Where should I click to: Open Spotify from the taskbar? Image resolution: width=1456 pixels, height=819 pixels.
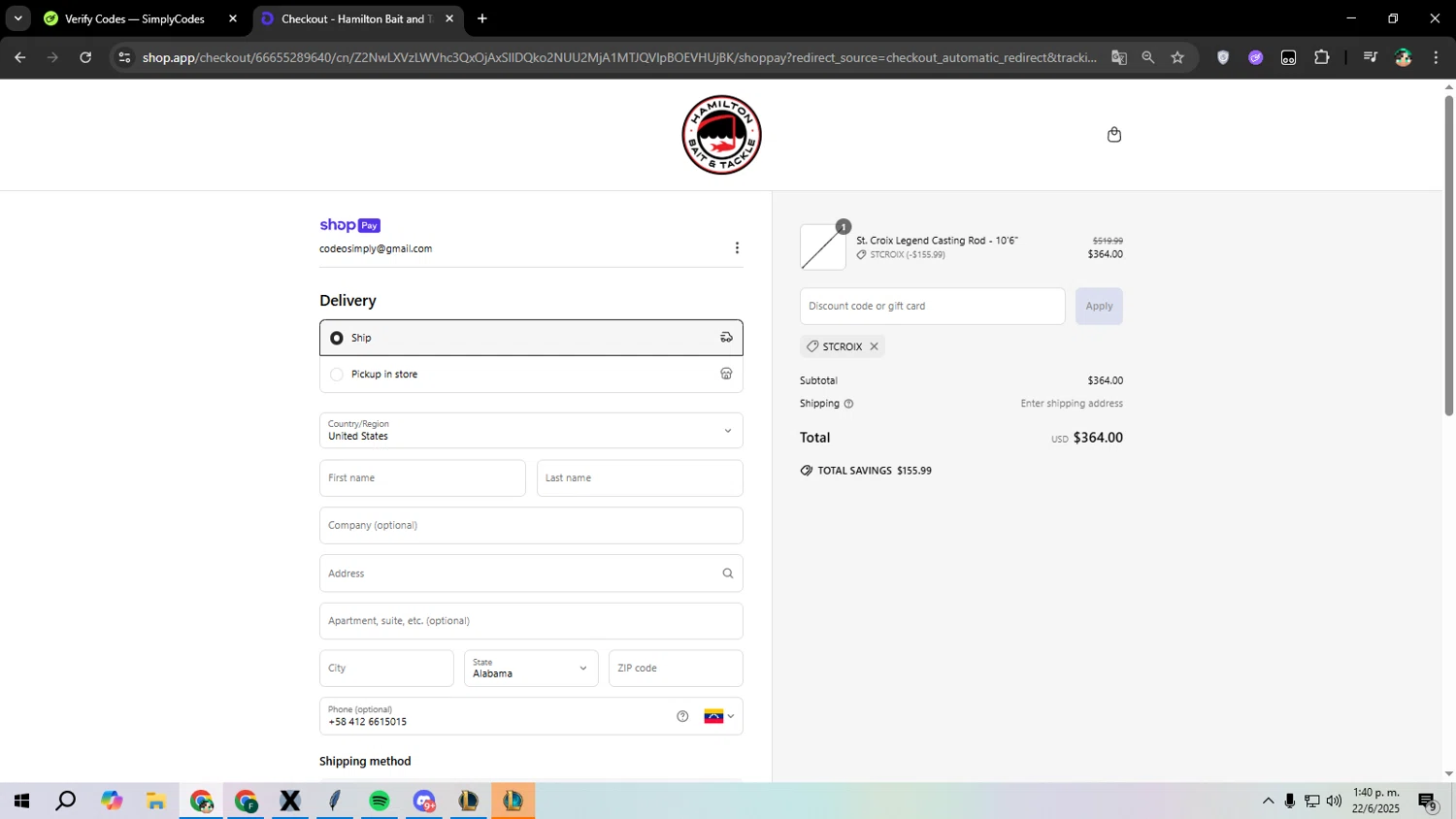380,802
